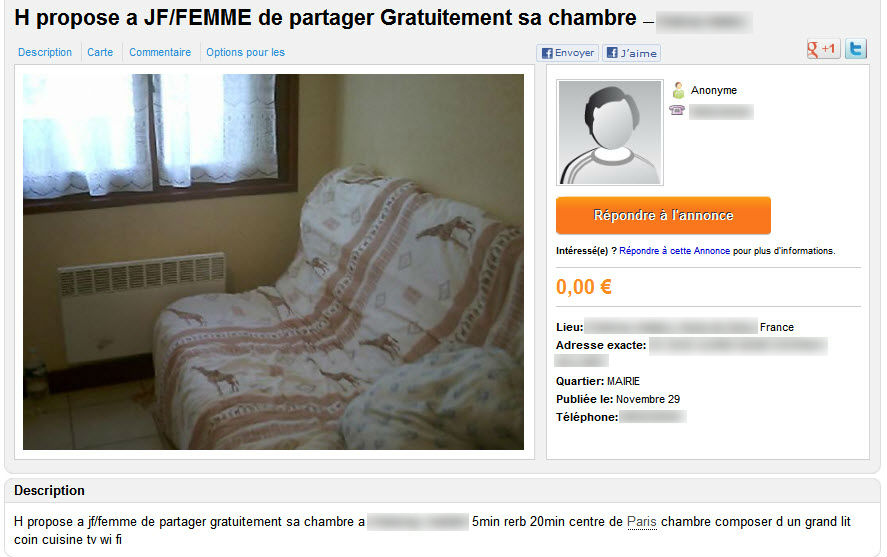Click the blurred address after Adresse exacte
This screenshot has height=557, width=887.
(x=738, y=346)
